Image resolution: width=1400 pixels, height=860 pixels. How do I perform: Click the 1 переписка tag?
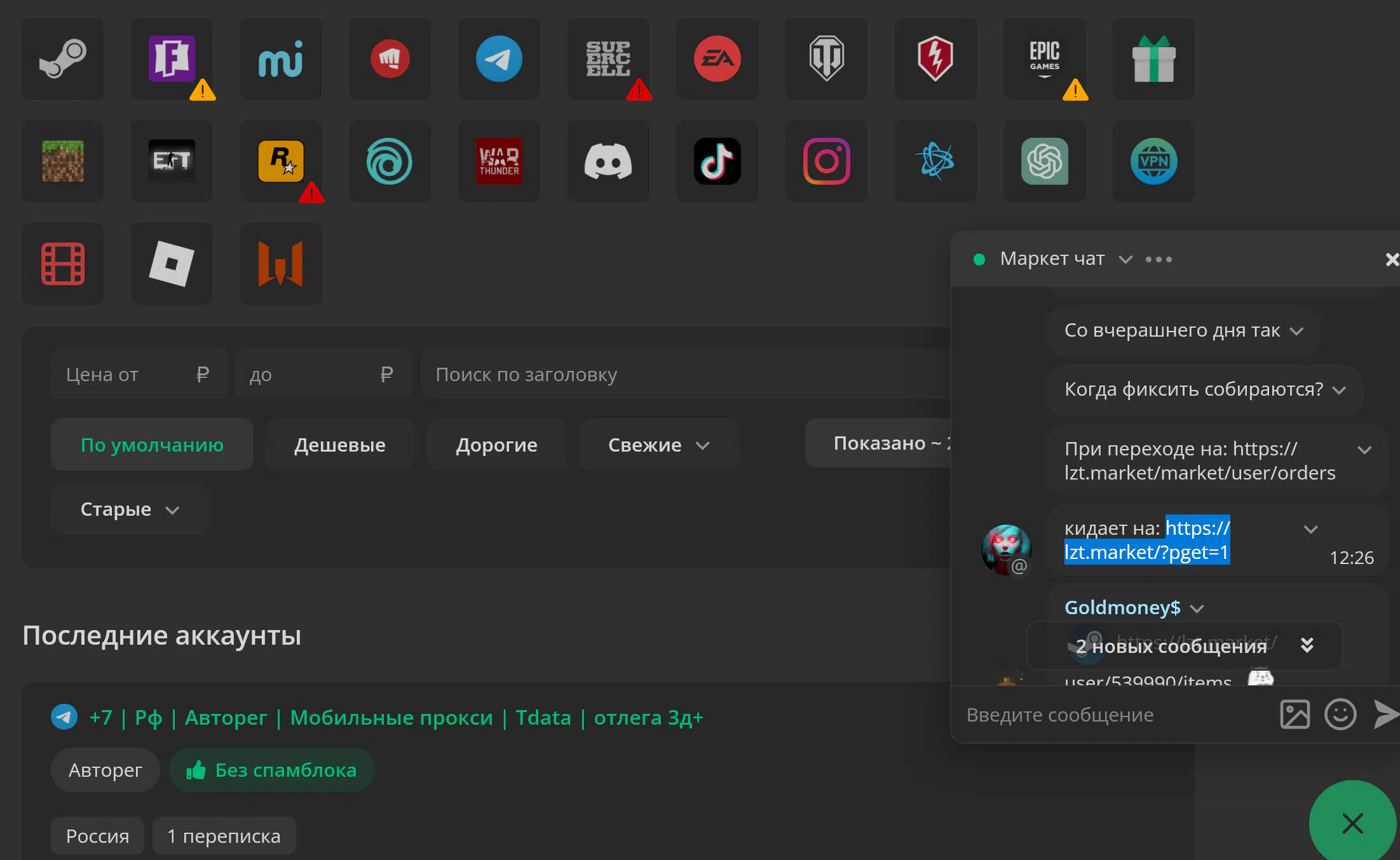coord(224,836)
